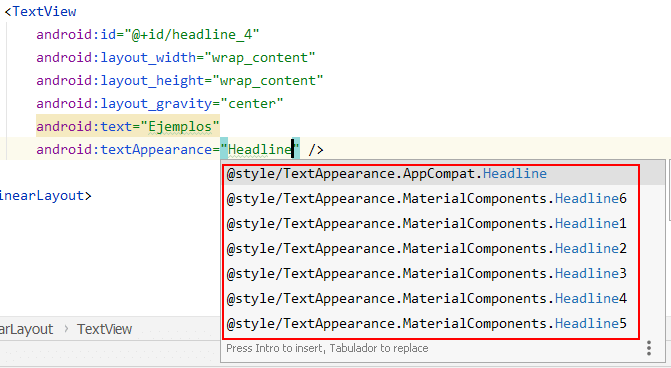
Task: Open the completion popup options menu (three dots)
Action: pyautogui.click(x=649, y=348)
